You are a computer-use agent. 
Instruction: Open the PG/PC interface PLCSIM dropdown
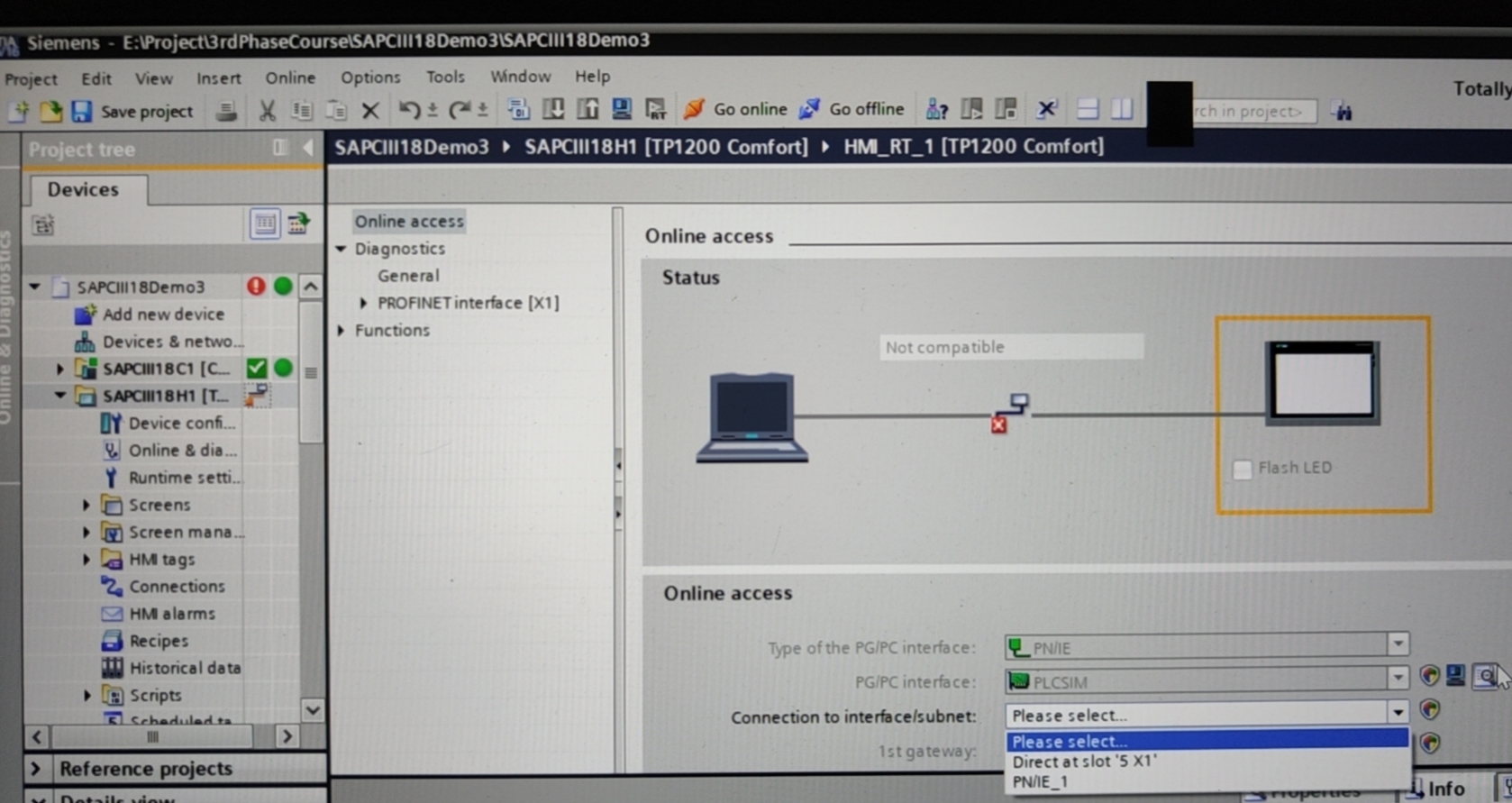1398,678
